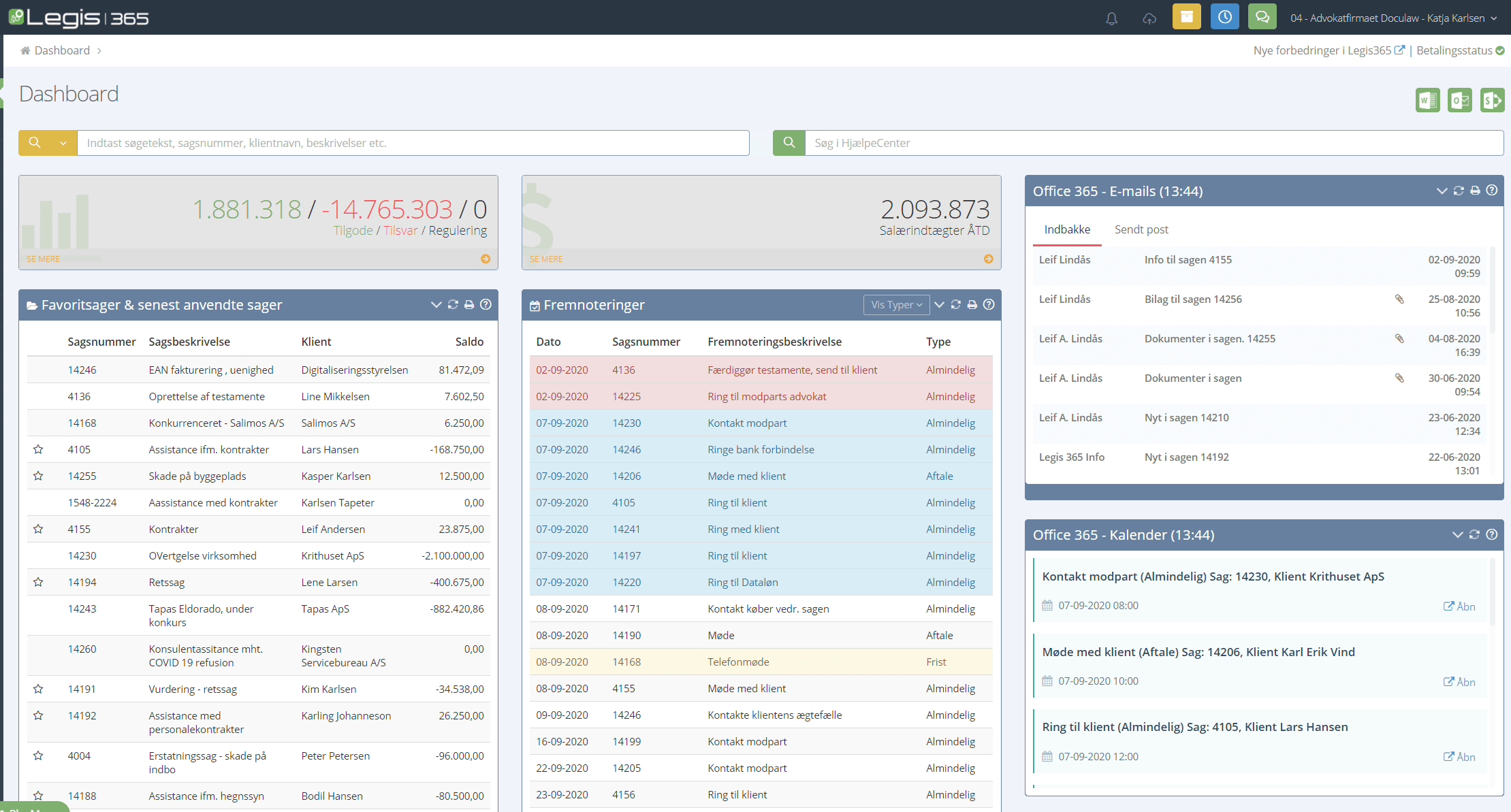This screenshot has width=1511, height=812.
Task: Select the Indbakke tab
Action: point(1067,229)
